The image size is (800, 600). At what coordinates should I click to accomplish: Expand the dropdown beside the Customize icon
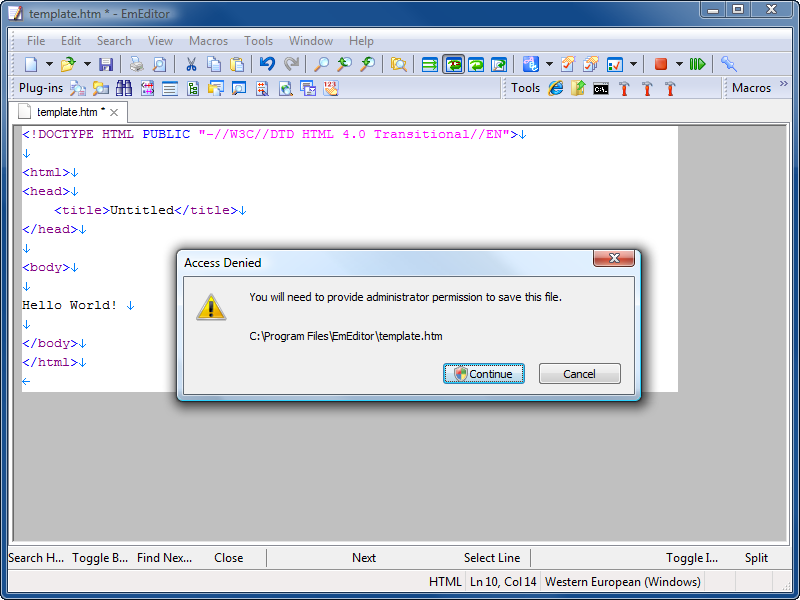pyautogui.click(x=633, y=64)
